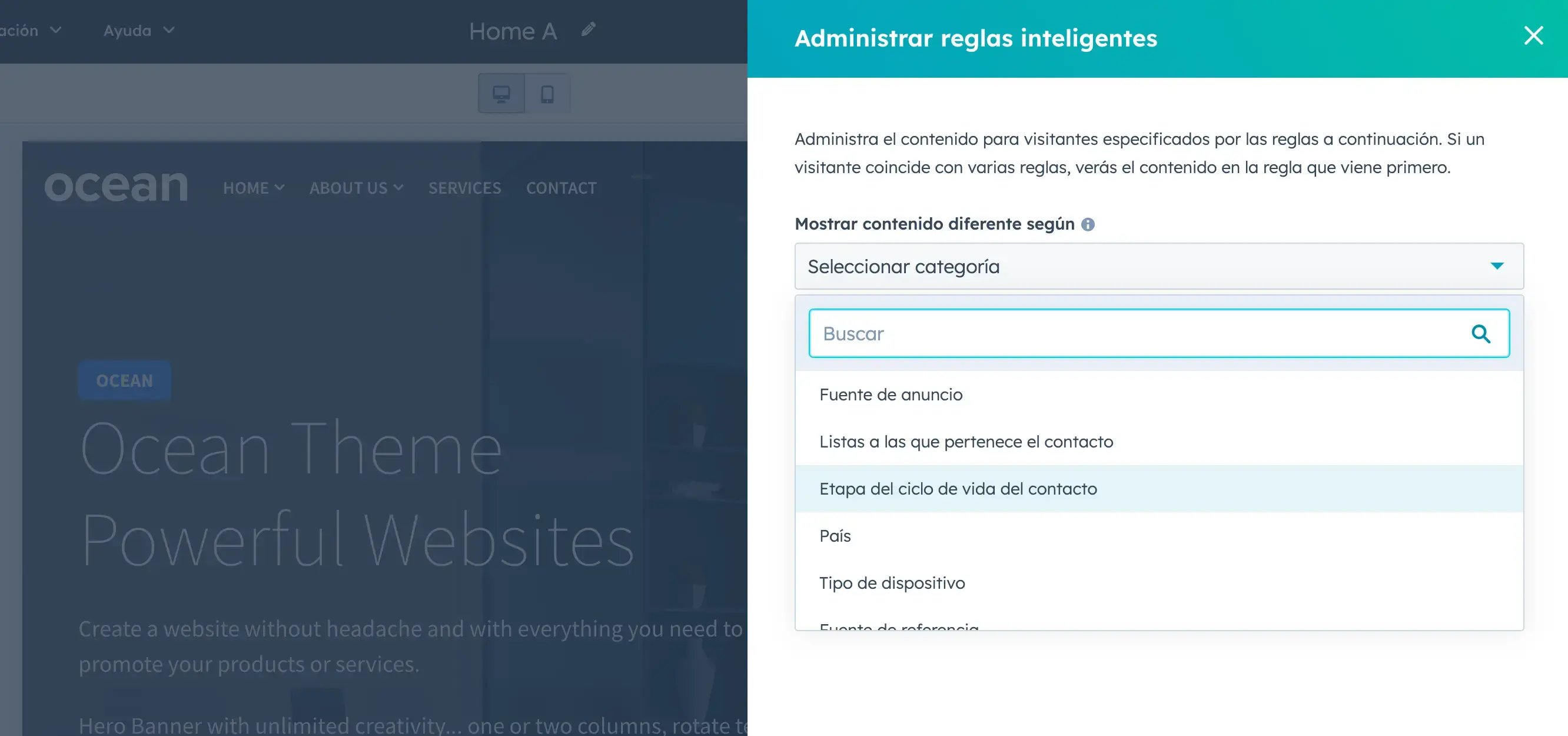Viewport: 1568px width, 736px height.
Task: Click the mobile view icon
Action: coord(547,93)
